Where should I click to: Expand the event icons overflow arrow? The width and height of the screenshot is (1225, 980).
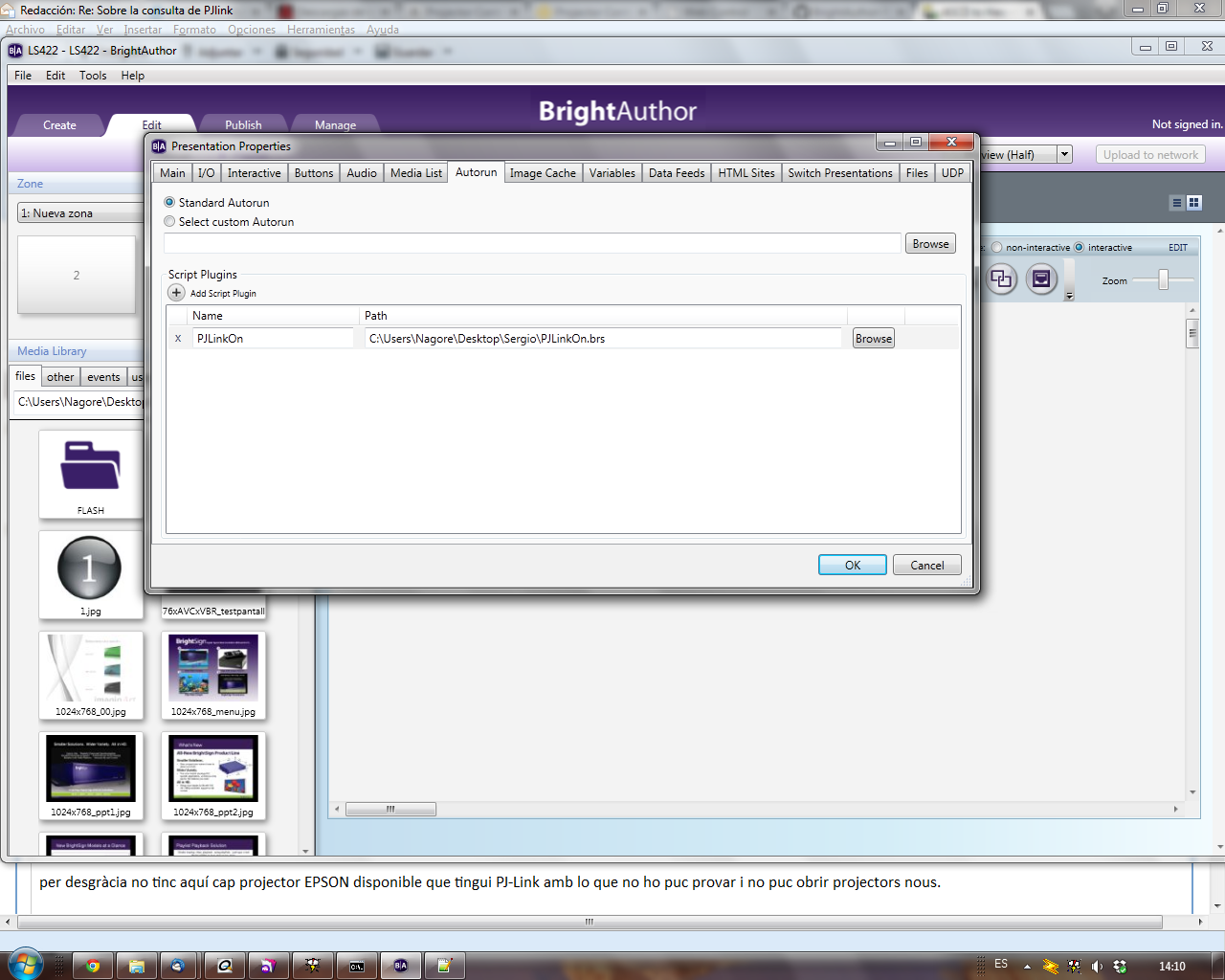coord(1070,296)
